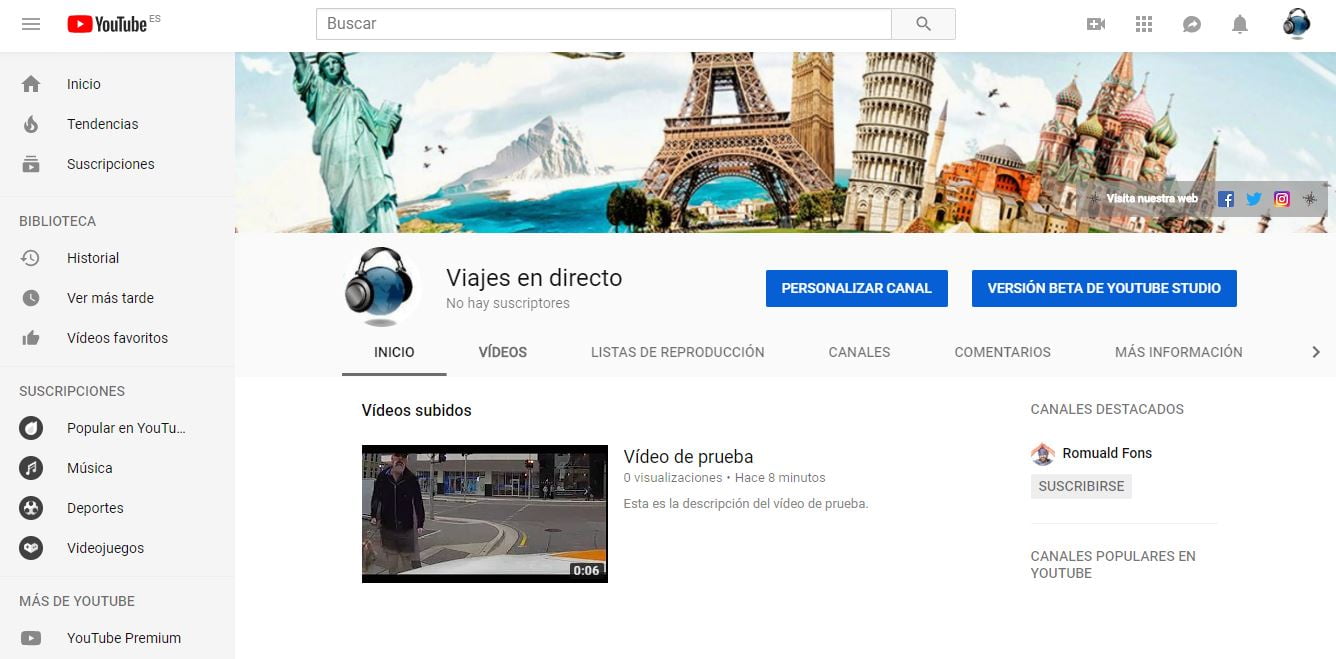The height and width of the screenshot is (659, 1336).
Task: Open the messages share icon
Action: [1192, 24]
